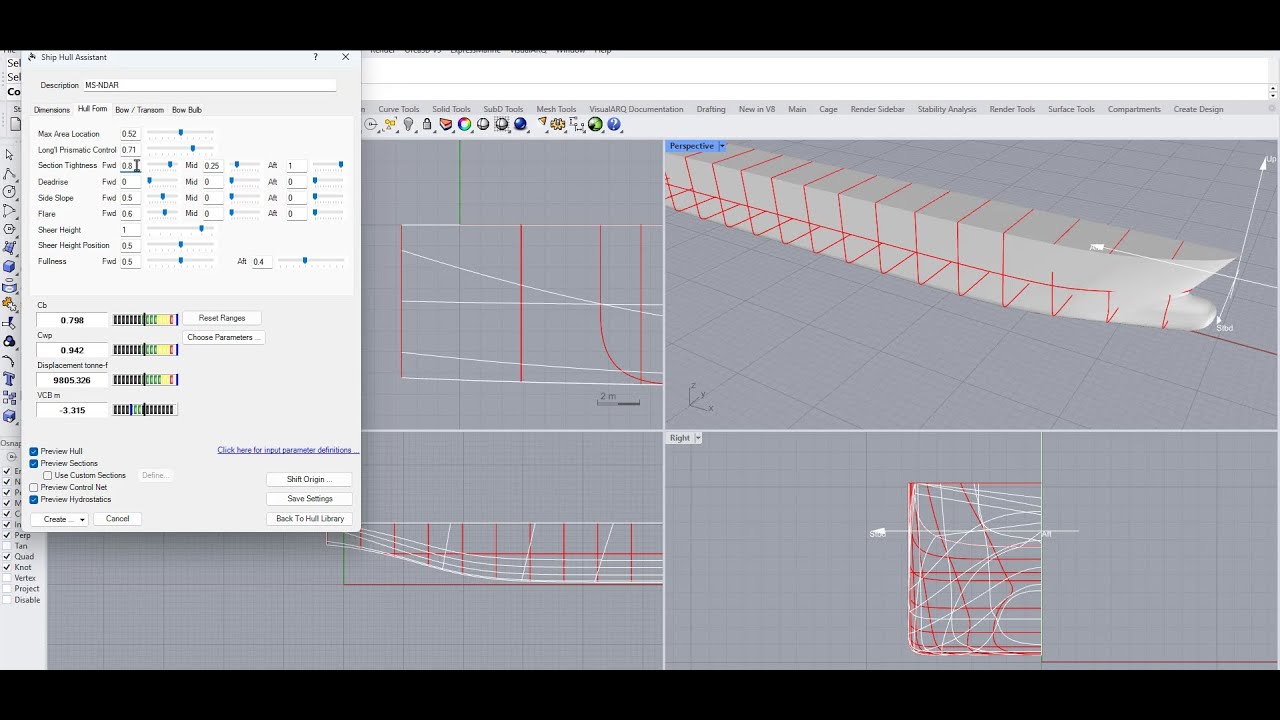Click the Displacement tonne-f value field
Screen dimensions: 1280x720
pos(72,380)
